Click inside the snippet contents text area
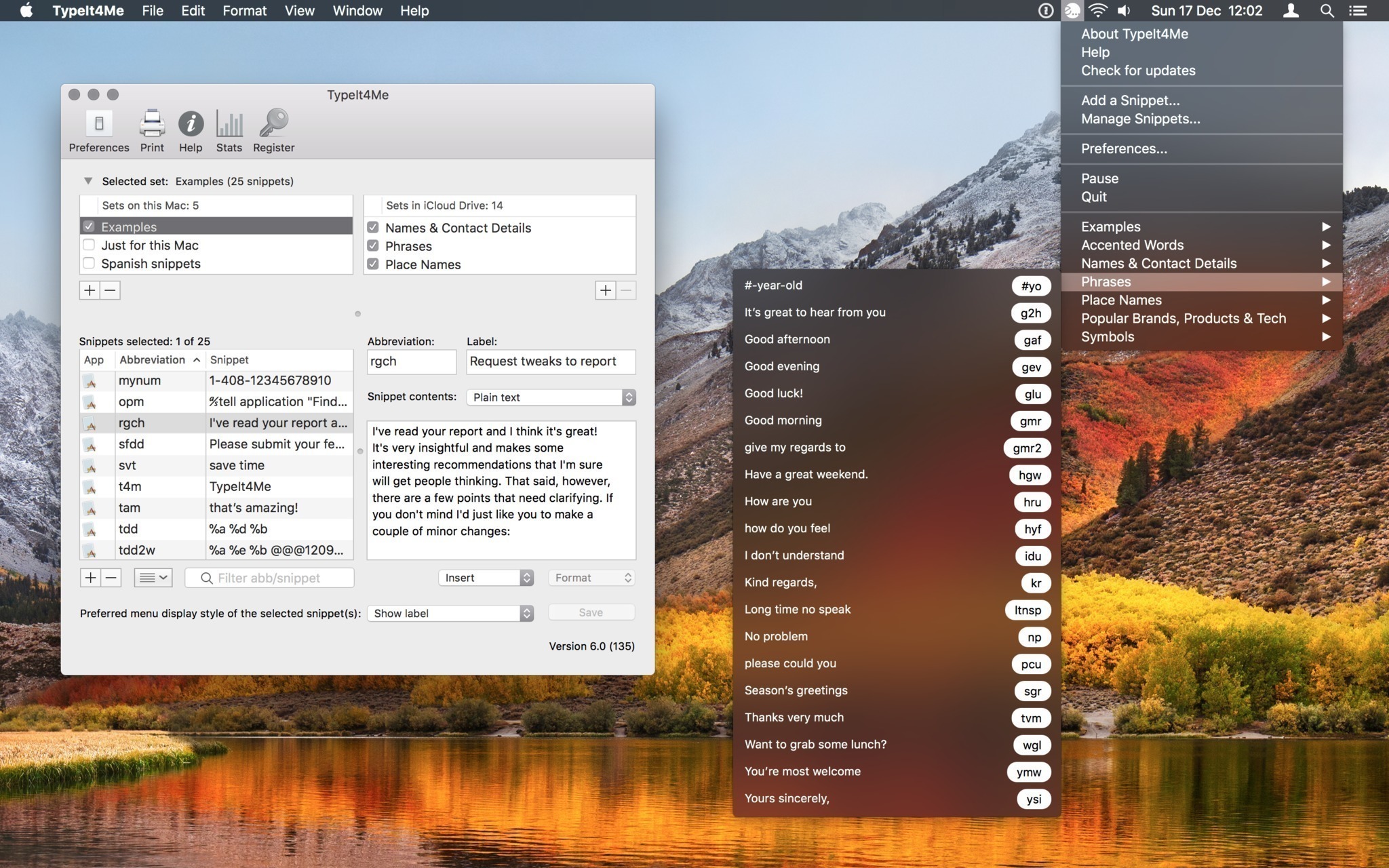The width and height of the screenshot is (1389, 868). (501, 490)
